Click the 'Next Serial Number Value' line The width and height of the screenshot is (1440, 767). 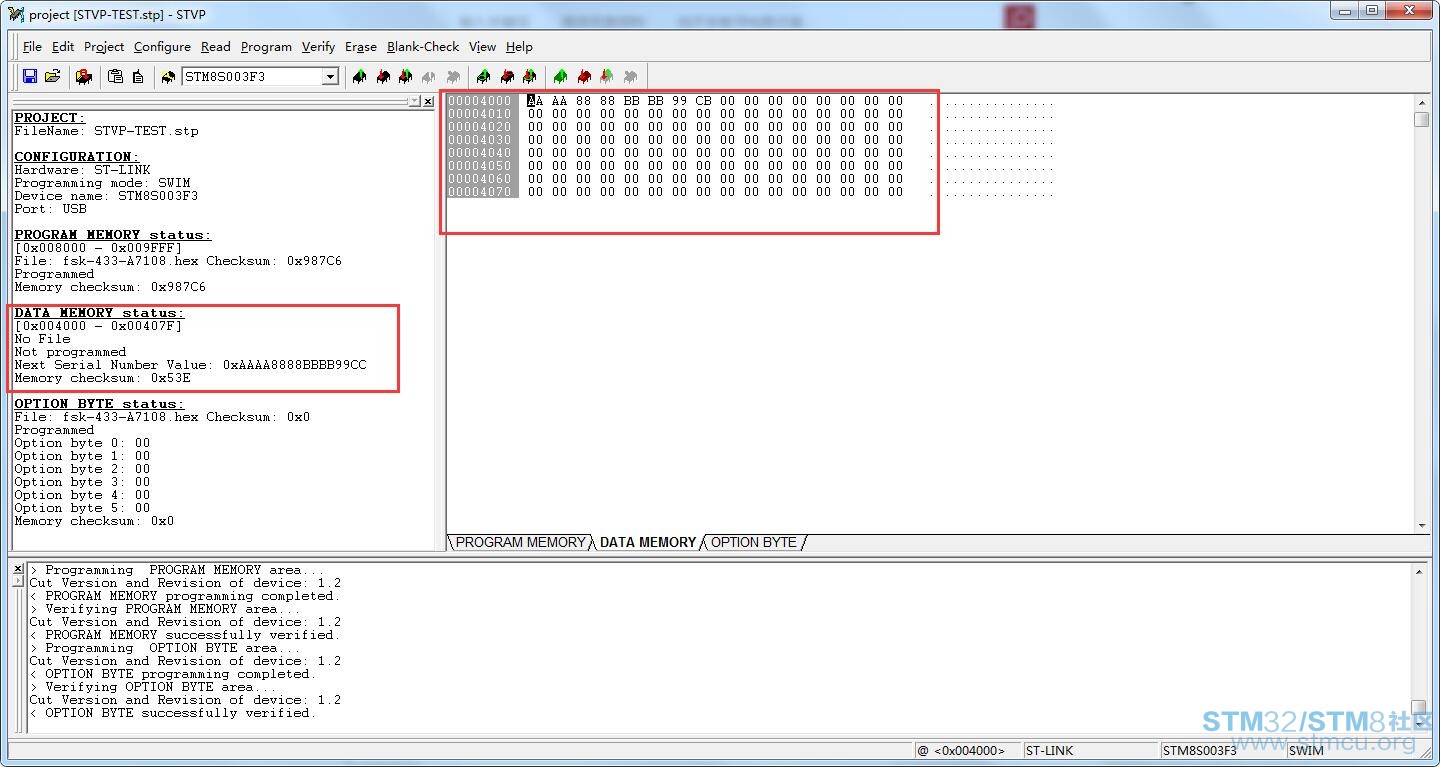[x=190, y=365]
